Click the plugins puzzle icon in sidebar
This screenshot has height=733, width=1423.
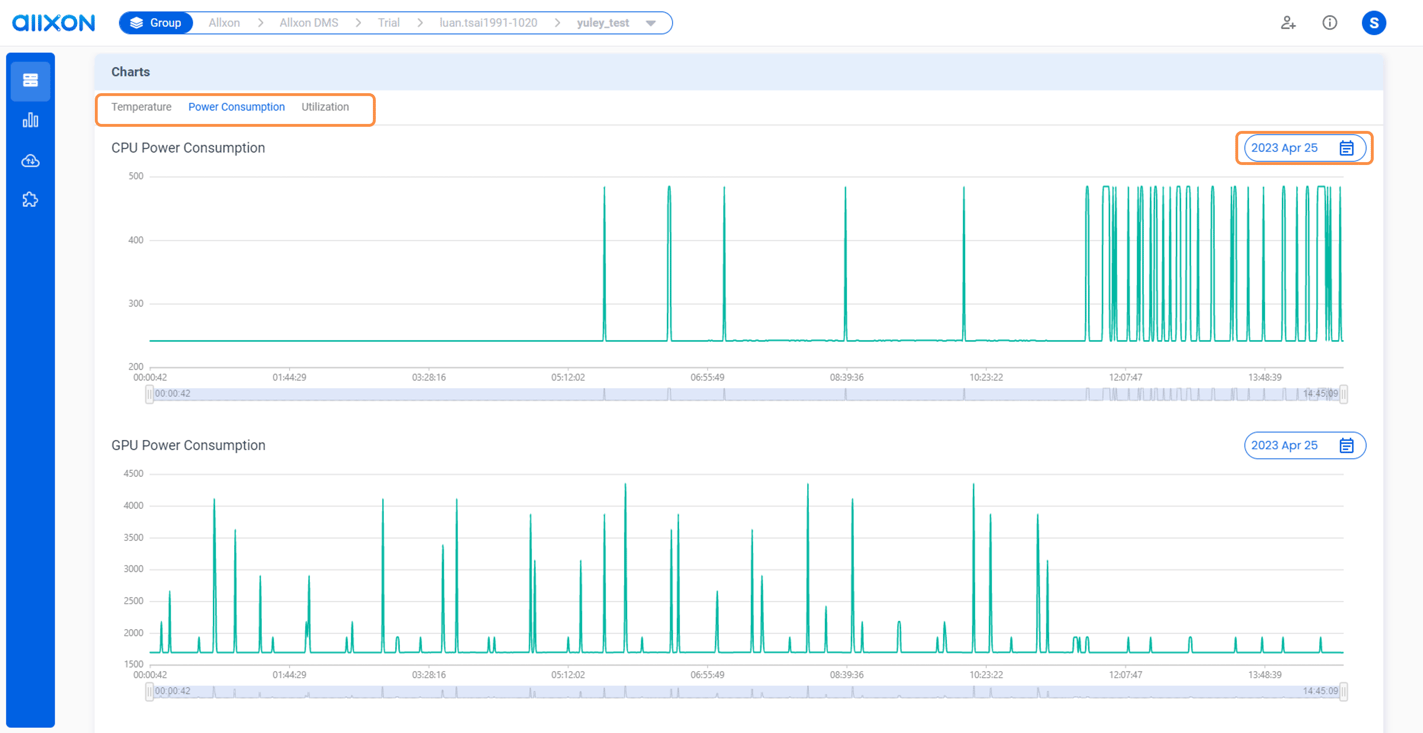[x=30, y=199]
